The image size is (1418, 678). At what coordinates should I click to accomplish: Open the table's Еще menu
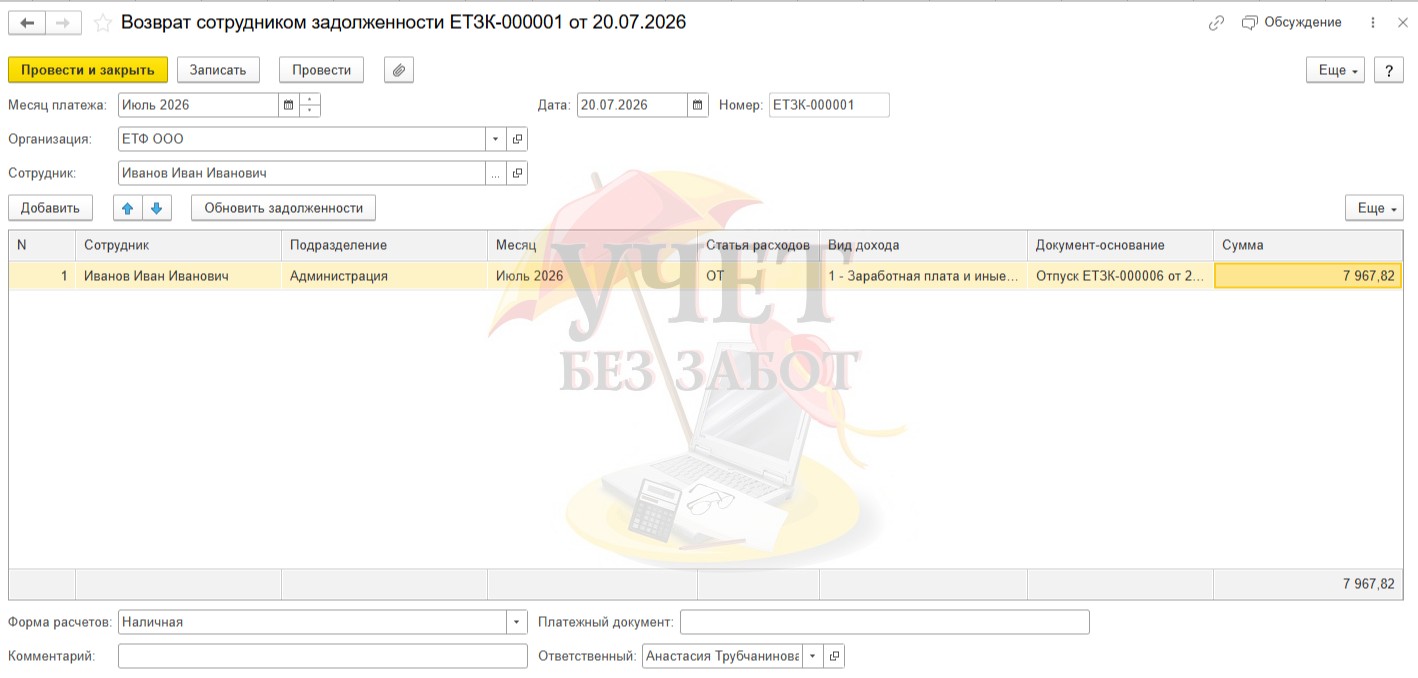(x=1374, y=208)
